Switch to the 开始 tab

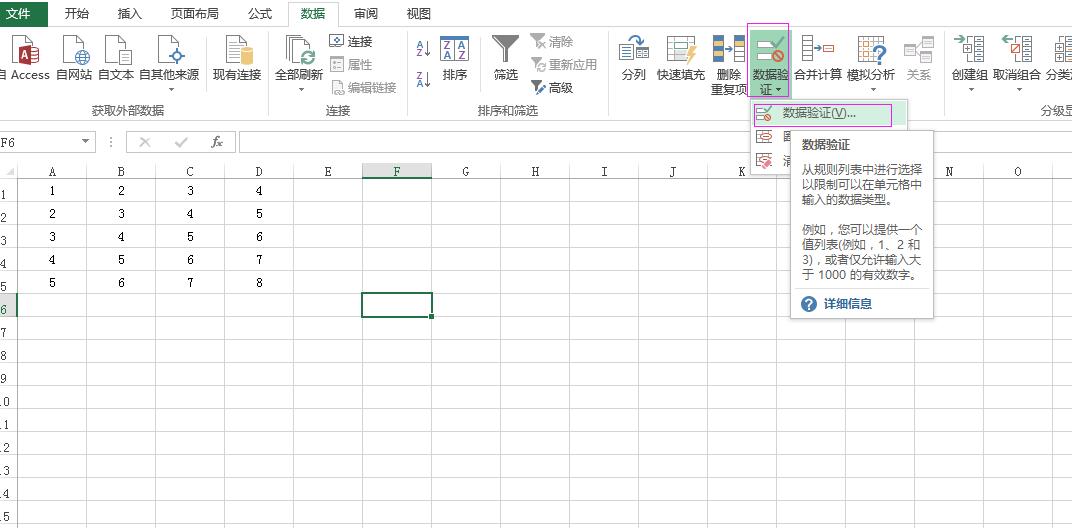[x=77, y=14]
